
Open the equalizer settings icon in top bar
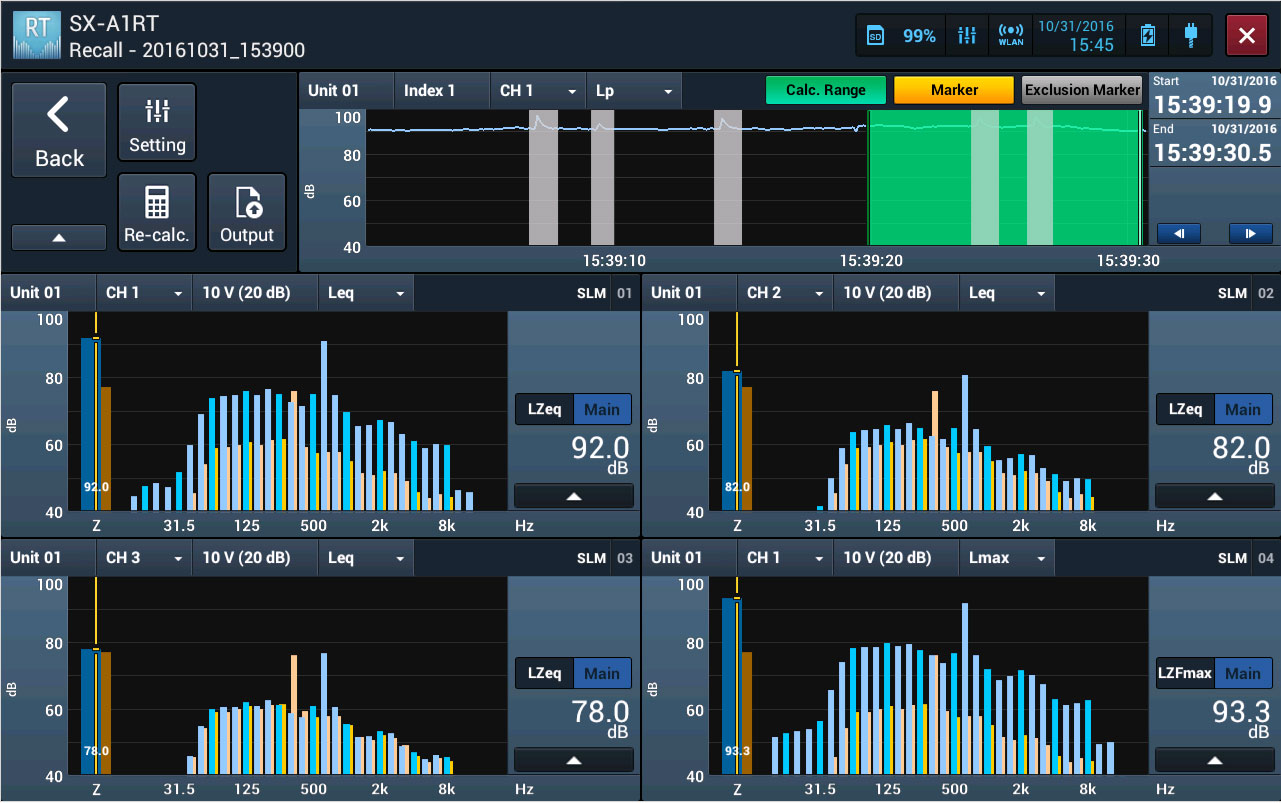coord(966,36)
